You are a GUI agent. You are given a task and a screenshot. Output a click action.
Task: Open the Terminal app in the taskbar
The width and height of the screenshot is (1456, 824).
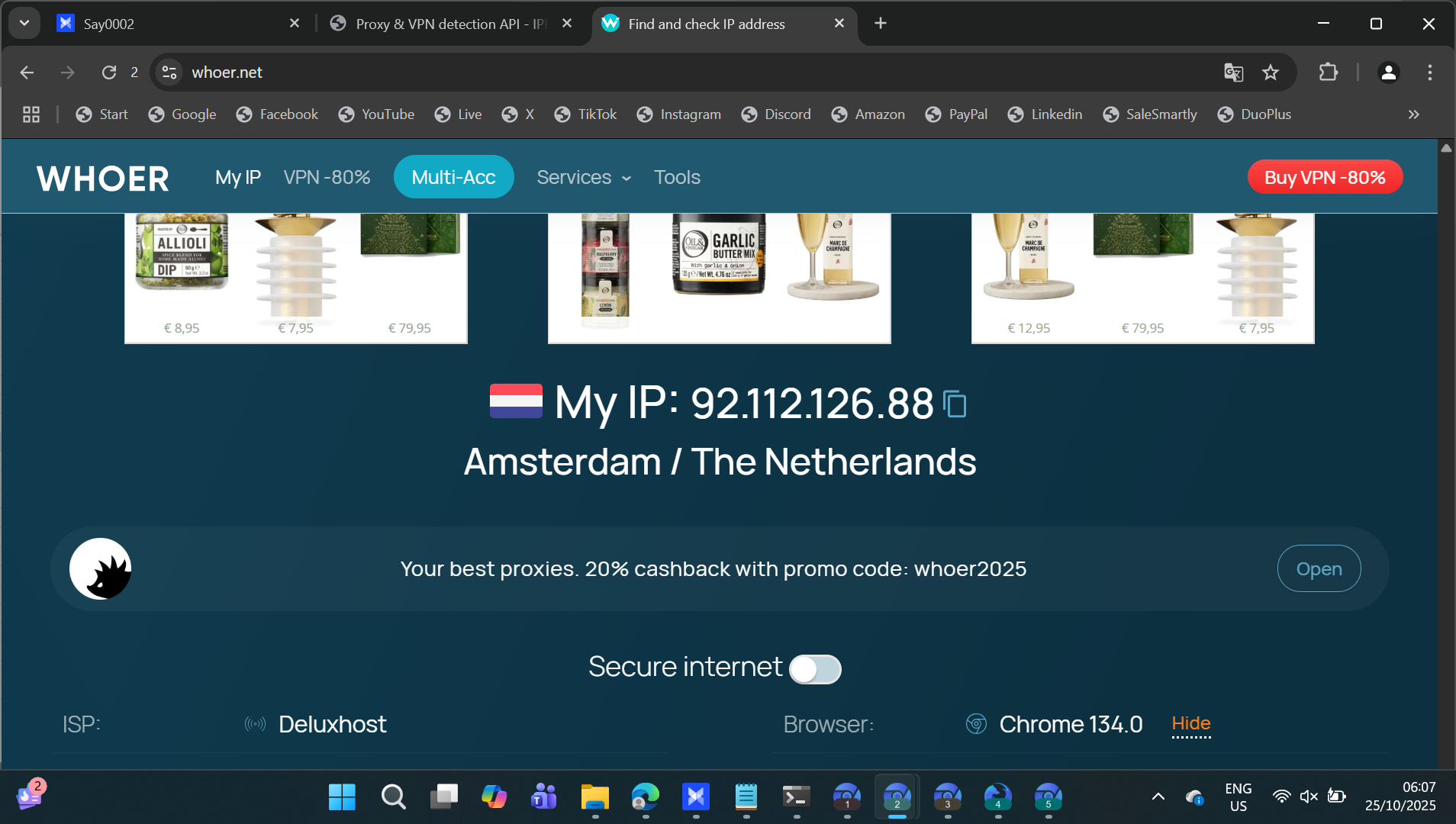tap(796, 797)
